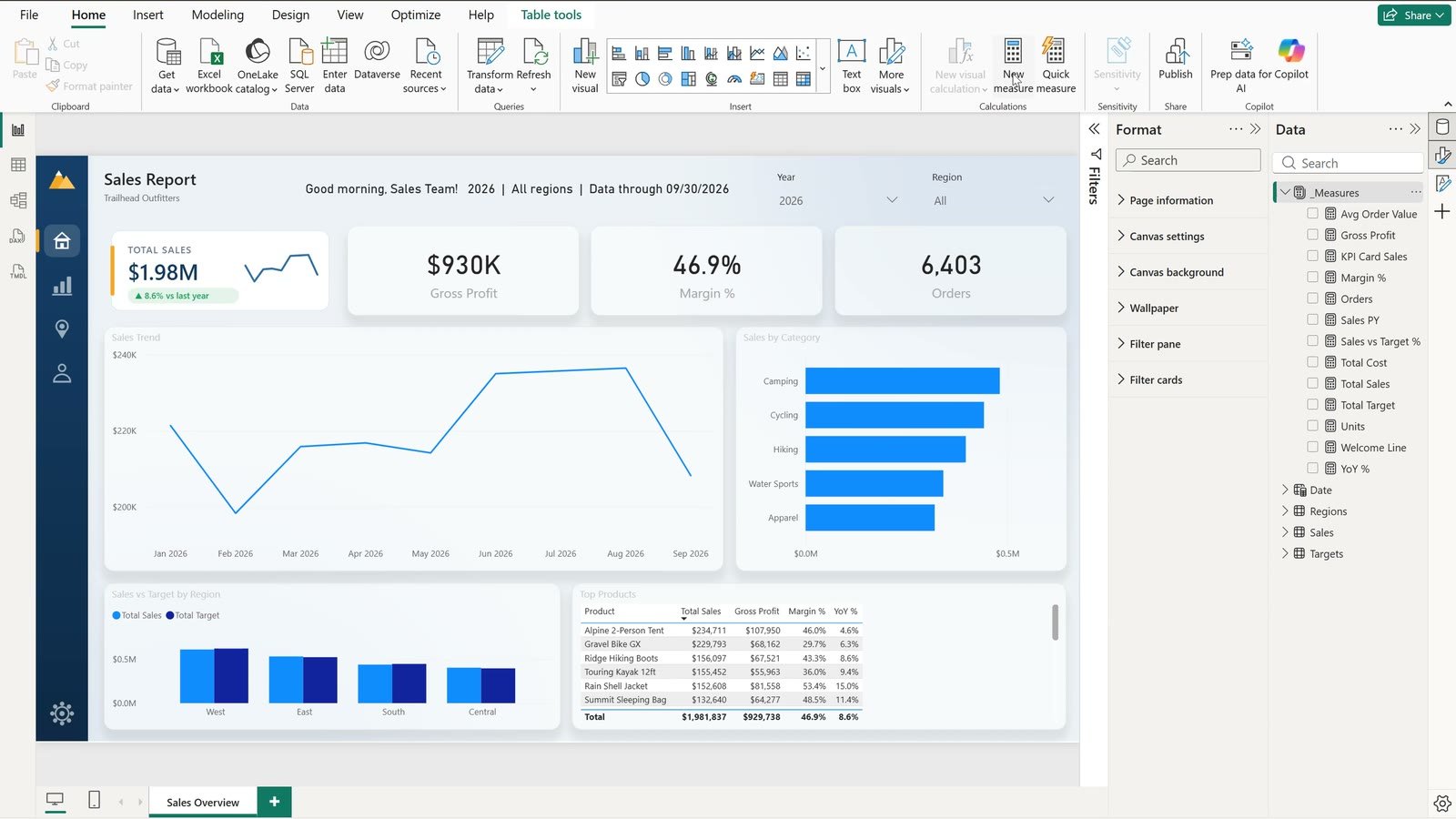1456x819 pixels.
Task: Click Refresh in Queries group
Action: coord(533,66)
